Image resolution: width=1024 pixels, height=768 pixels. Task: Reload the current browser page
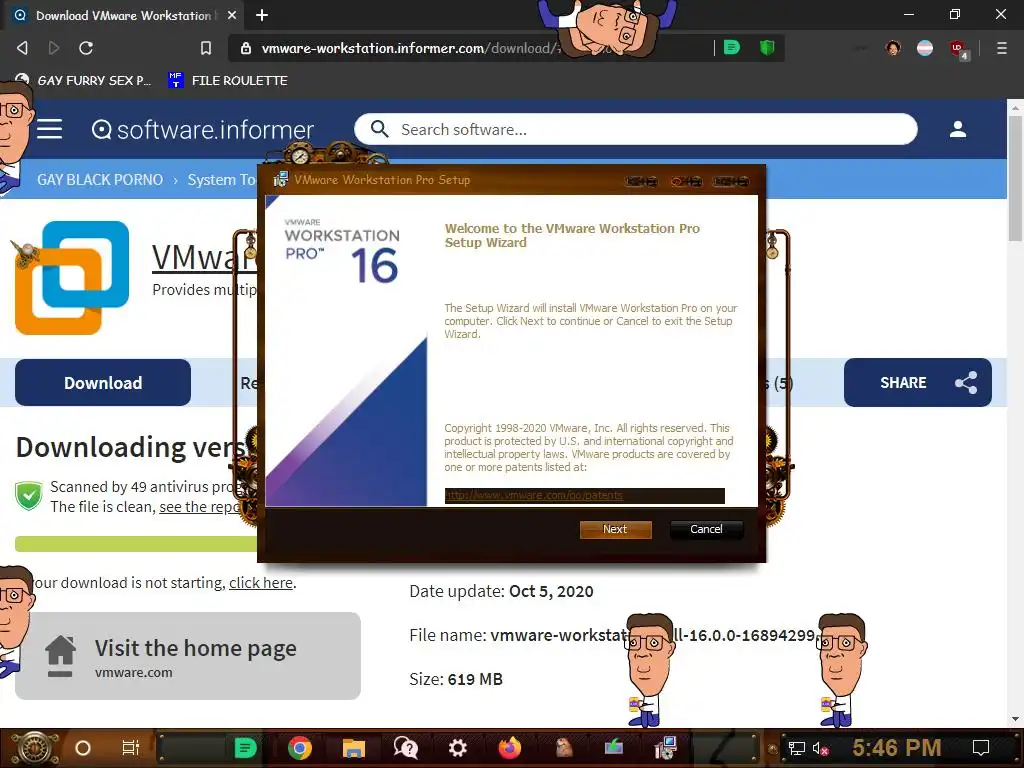pos(86,48)
